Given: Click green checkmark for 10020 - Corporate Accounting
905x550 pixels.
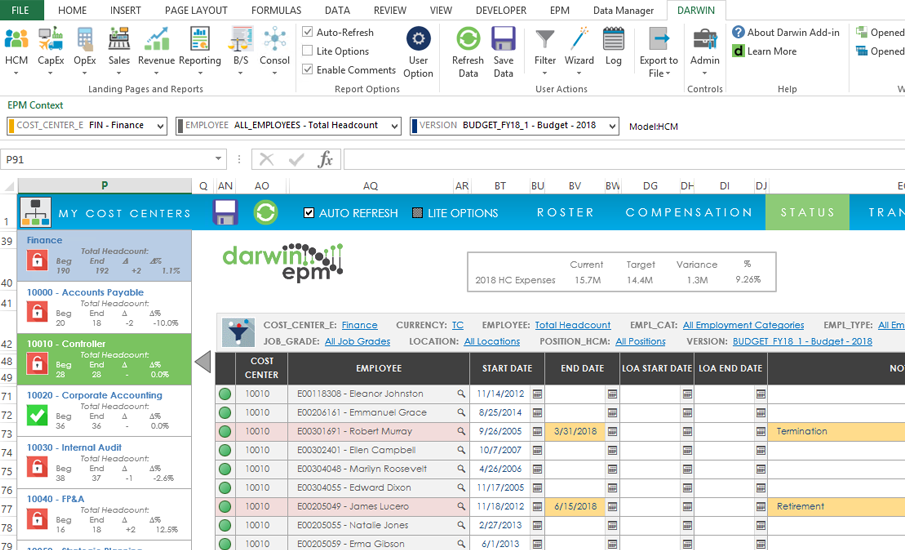Looking at the screenshot, I should (38, 416).
